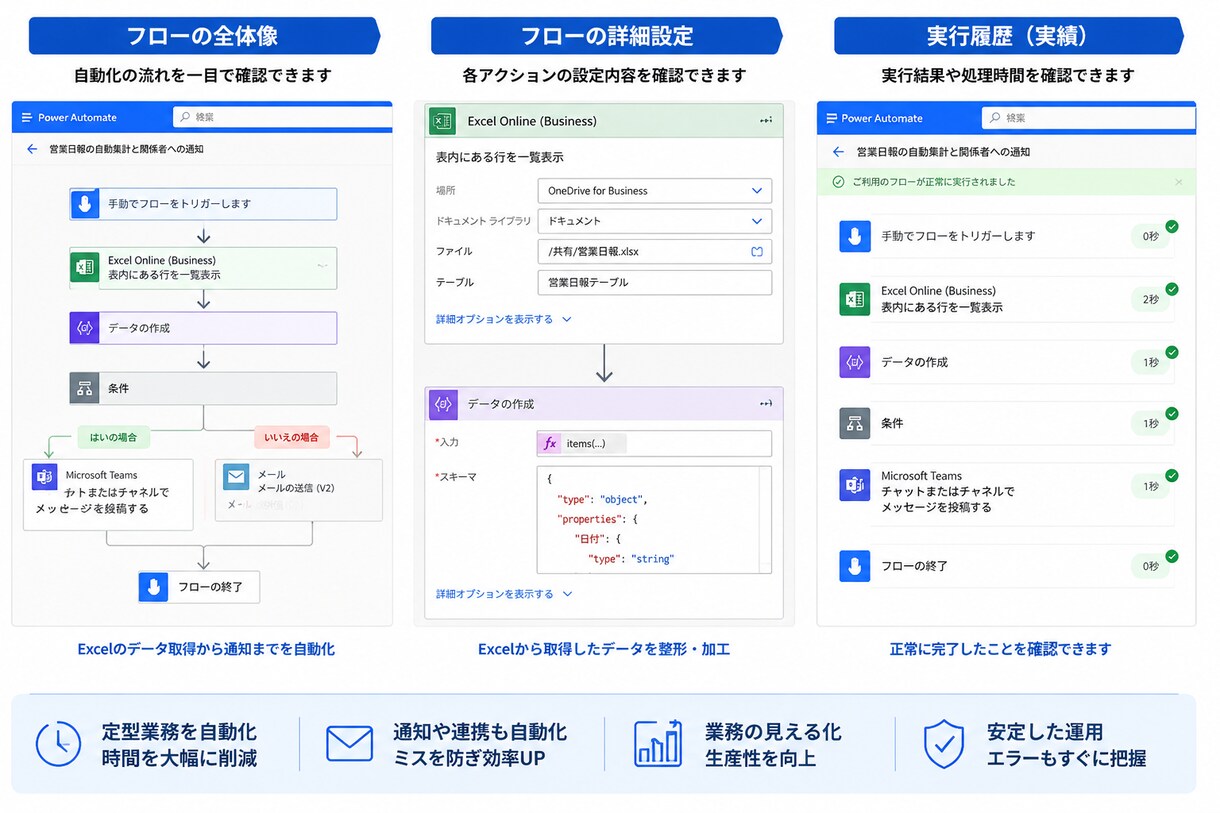Expand 詳細オプションを表示する under Excel card
Image resolution: width=1220 pixels, height=813 pixels.
click(503, 319)
